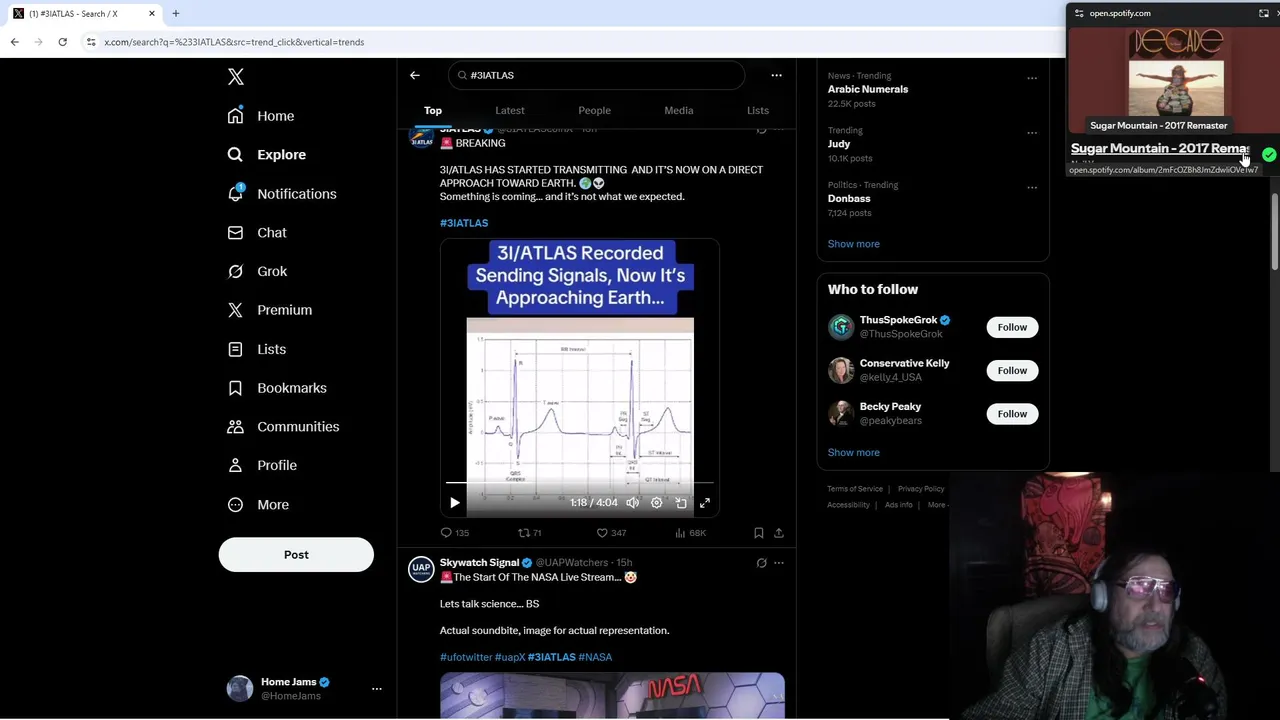Switch to the Media tab

679,110
